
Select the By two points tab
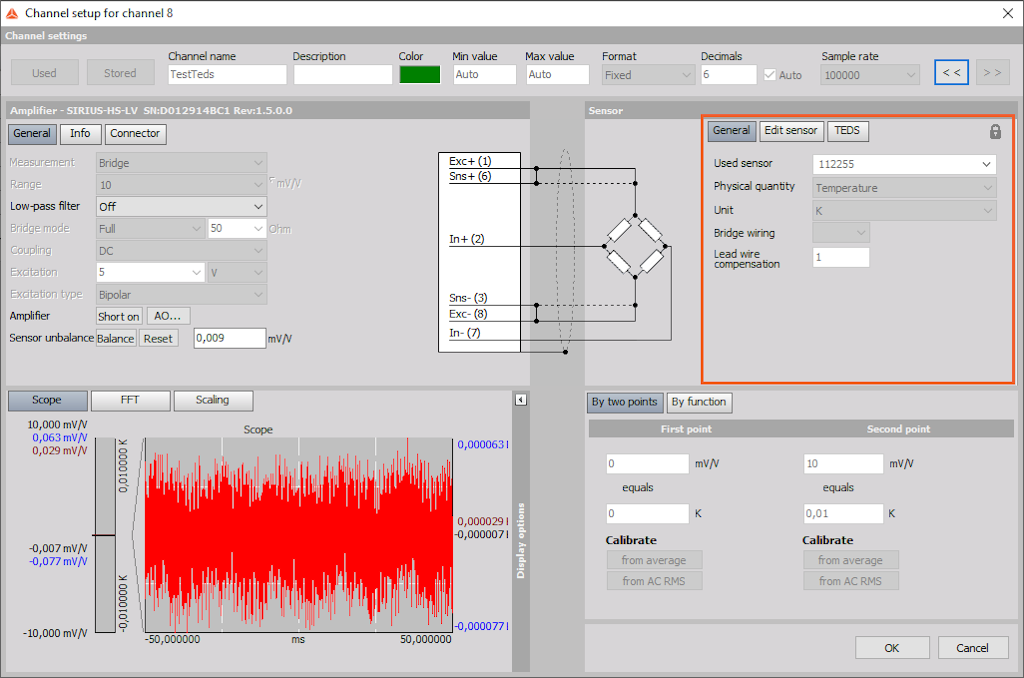tap(624, 402)
